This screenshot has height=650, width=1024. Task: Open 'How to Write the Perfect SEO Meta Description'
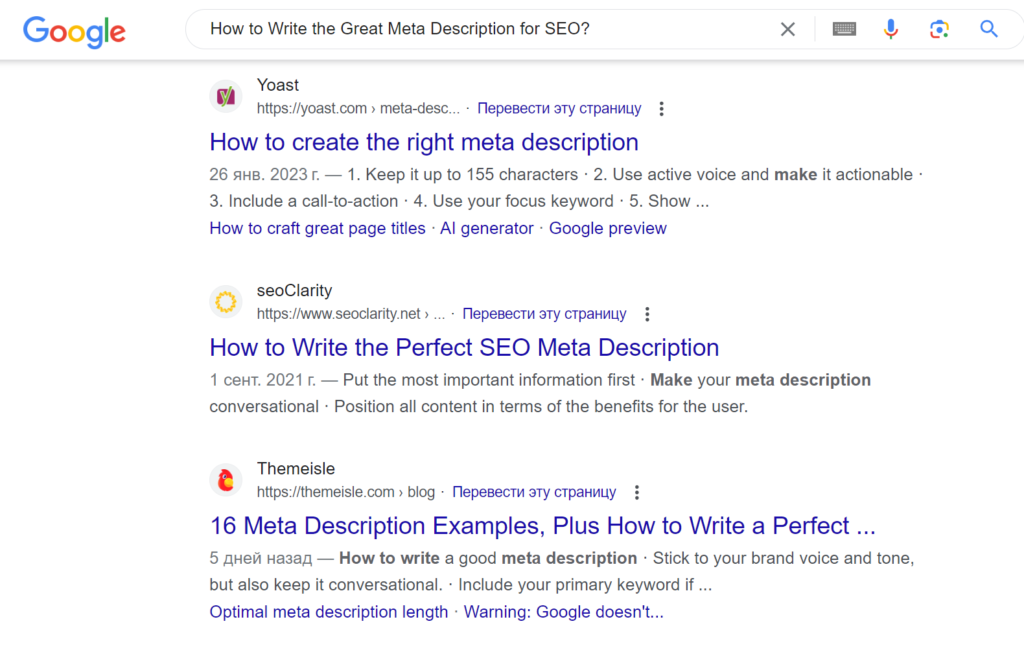464,348
